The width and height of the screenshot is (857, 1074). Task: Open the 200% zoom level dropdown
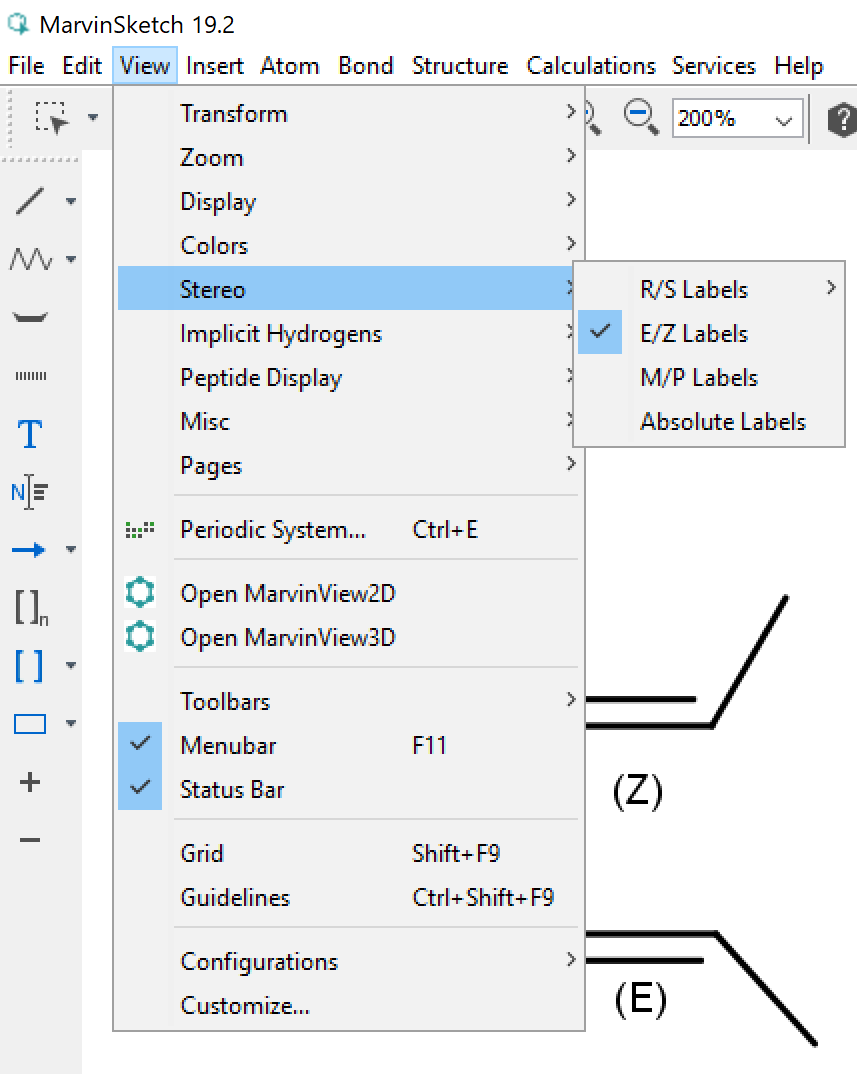[x=783, y=119]
